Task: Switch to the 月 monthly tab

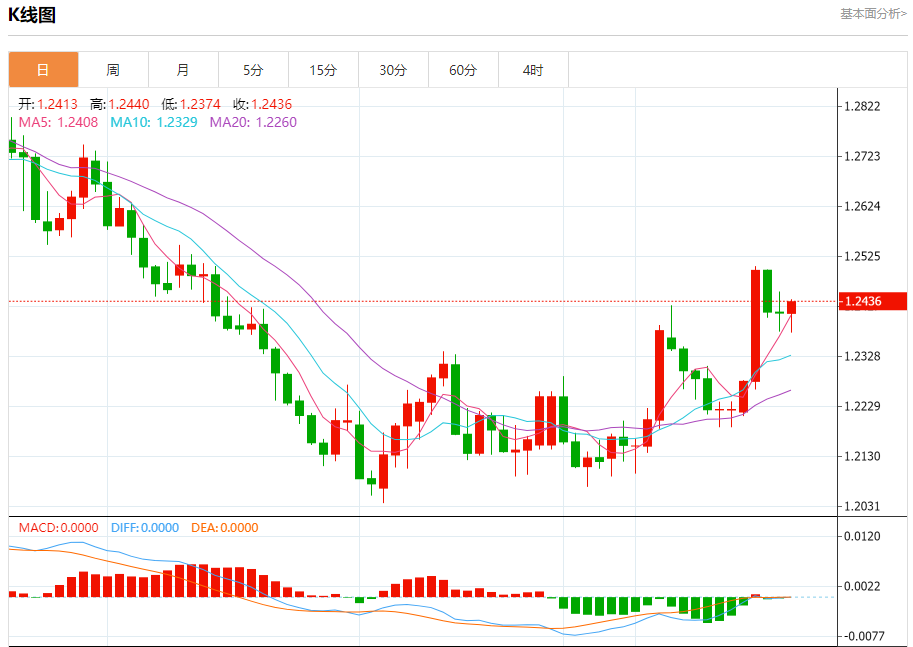Action: coord(183,70)
